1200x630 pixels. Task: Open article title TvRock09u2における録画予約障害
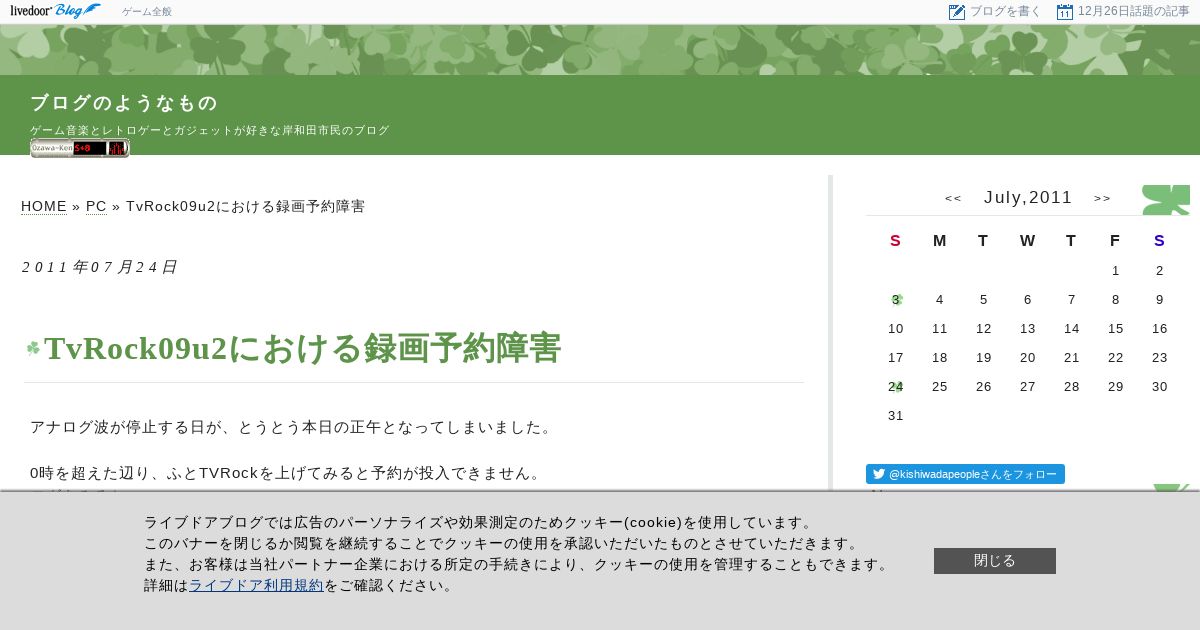point(303,348)
